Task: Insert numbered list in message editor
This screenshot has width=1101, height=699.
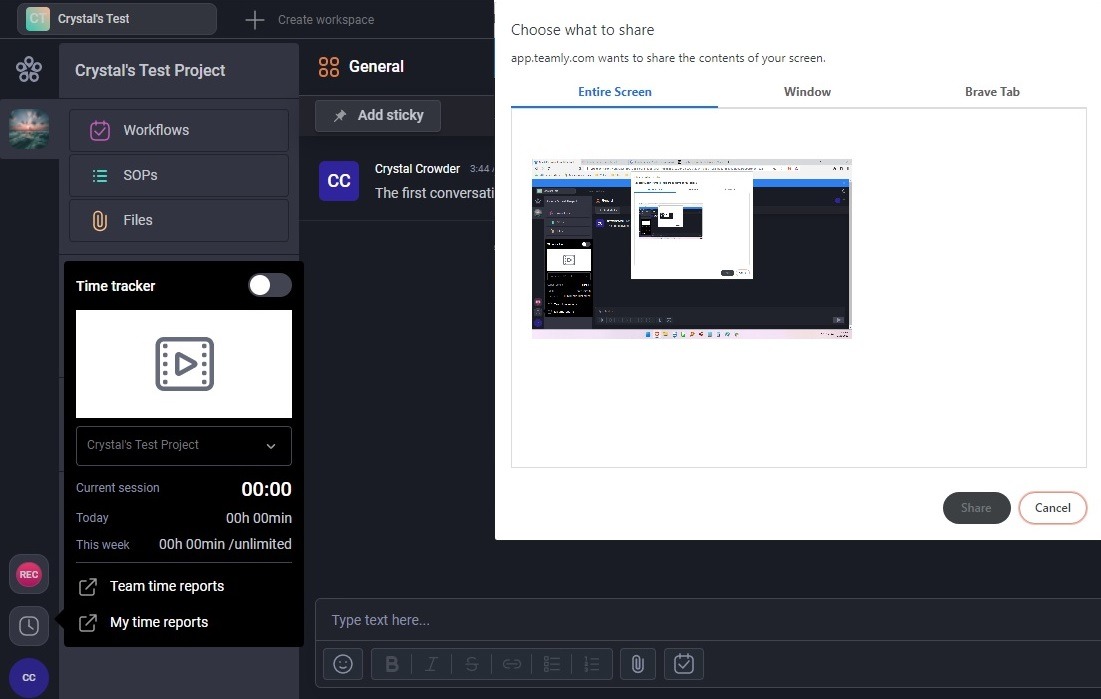Action: click(591, 664)
